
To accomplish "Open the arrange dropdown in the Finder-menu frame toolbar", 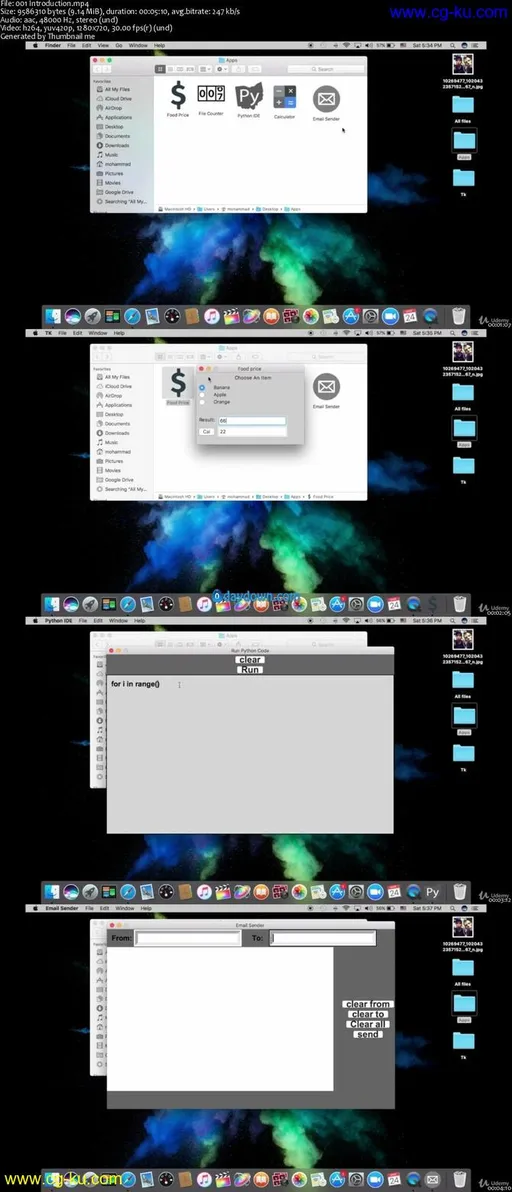I will tap(206, 69).
